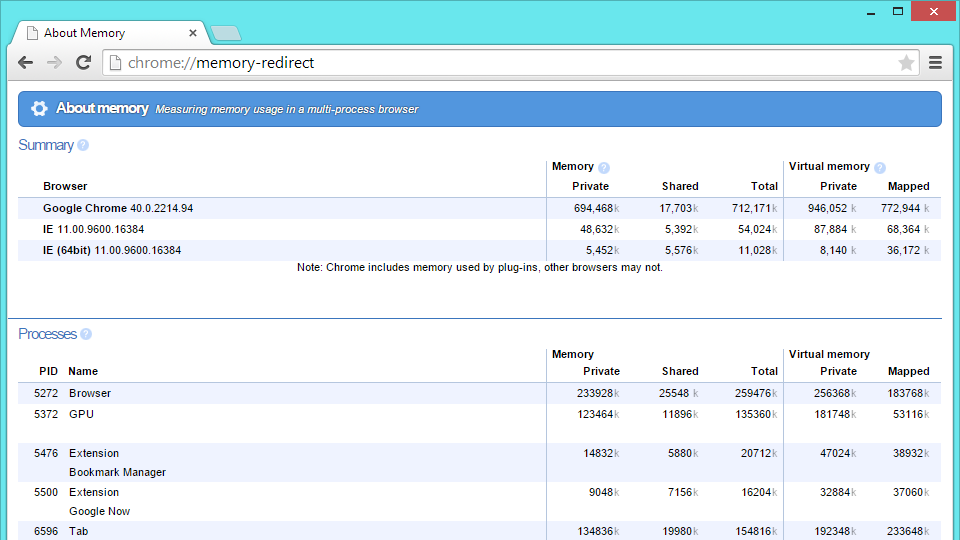Click the browser back arrow button
Viewport: 960px width, 540px height.
[26, 63]
